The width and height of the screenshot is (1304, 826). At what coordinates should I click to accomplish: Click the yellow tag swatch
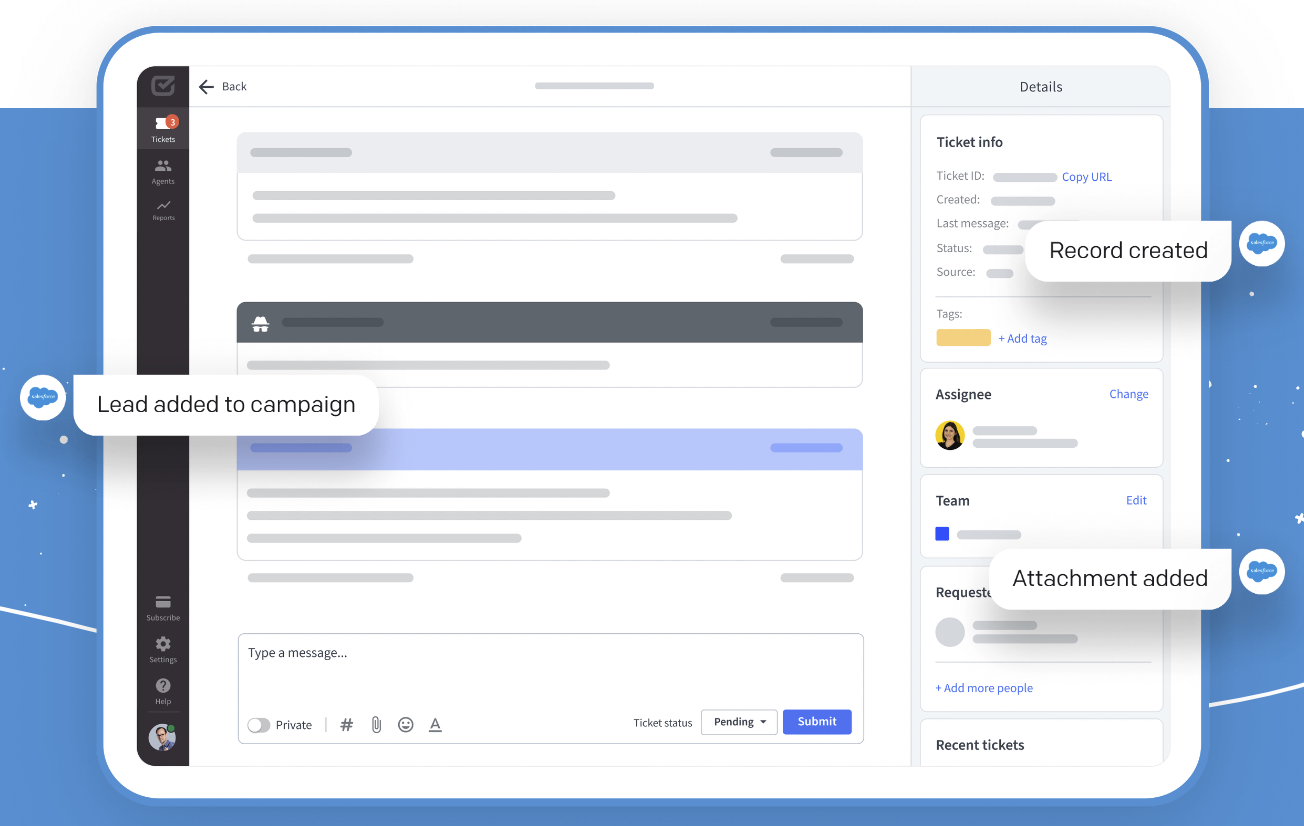click(x=963, y=338)
